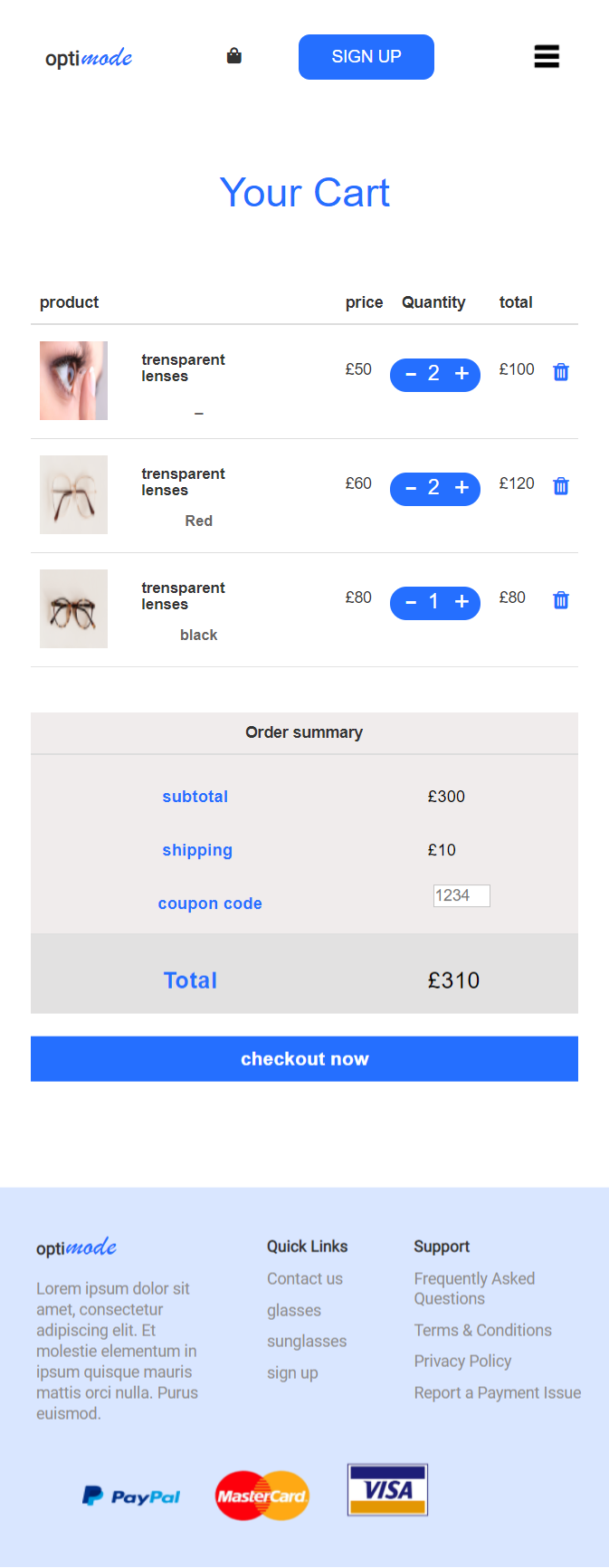Viewport: 609px width, 1568px height.
Task: Decrease quantity of the black lenses
Action: [411, 602]
